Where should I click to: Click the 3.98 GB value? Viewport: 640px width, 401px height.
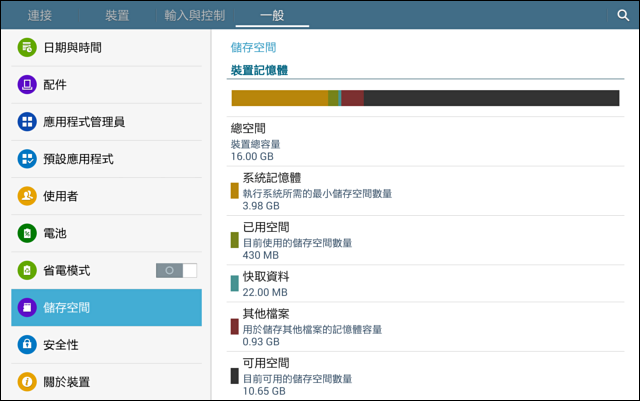coord(261,206)
